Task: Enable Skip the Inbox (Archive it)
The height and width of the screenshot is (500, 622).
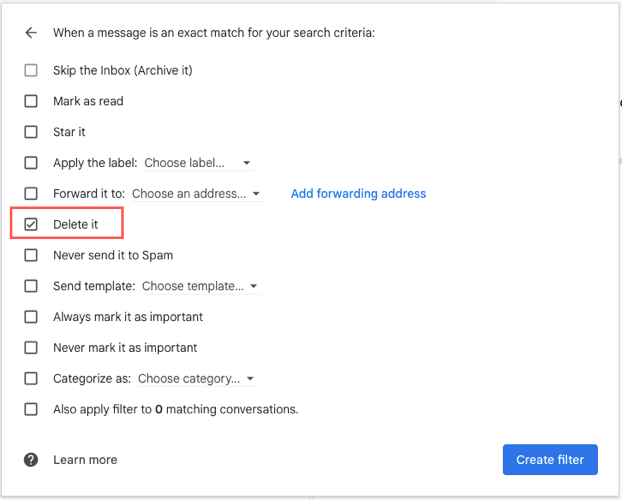Action: coord(31,71)
